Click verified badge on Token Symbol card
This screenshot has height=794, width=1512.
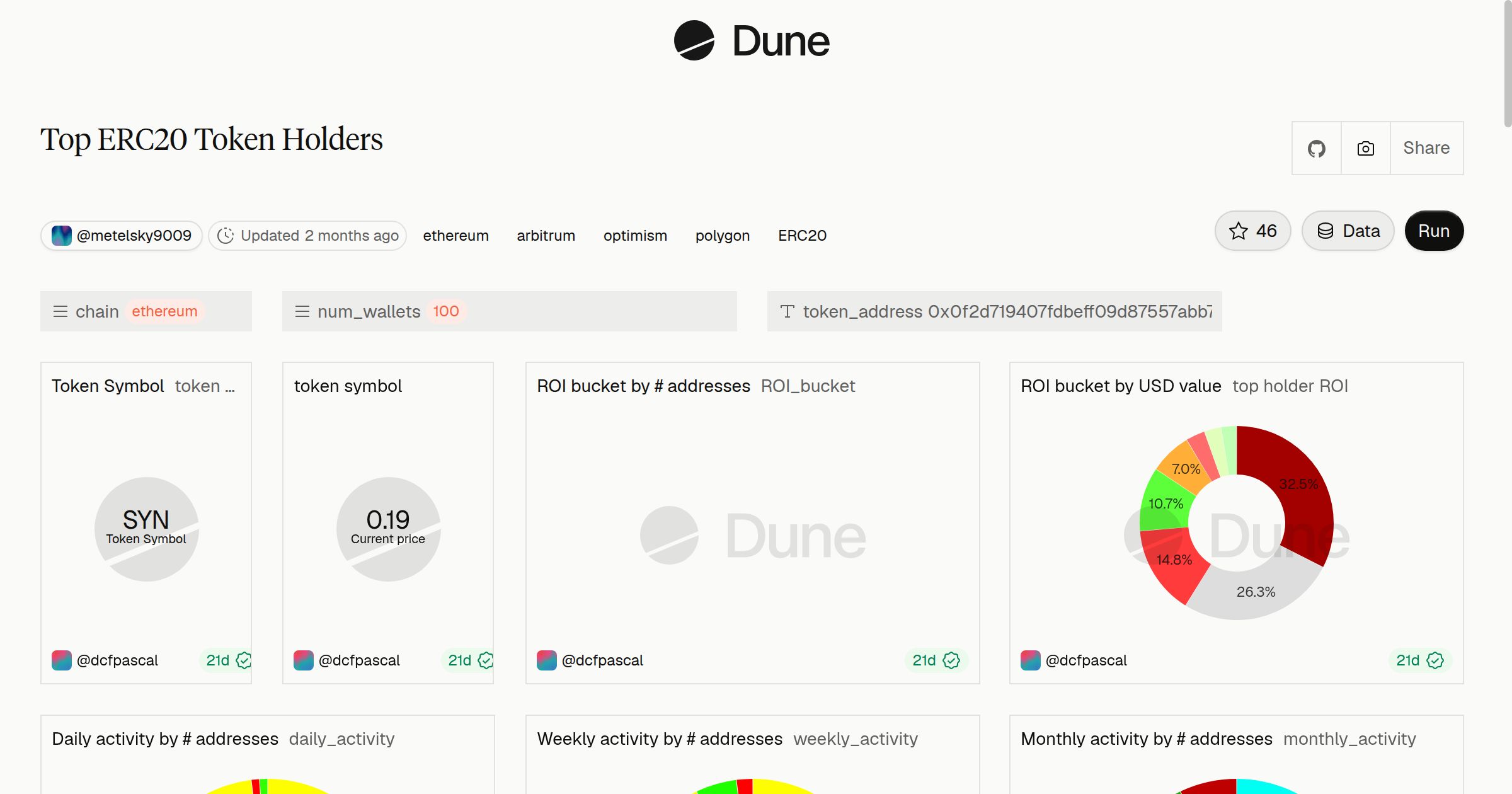243,660
